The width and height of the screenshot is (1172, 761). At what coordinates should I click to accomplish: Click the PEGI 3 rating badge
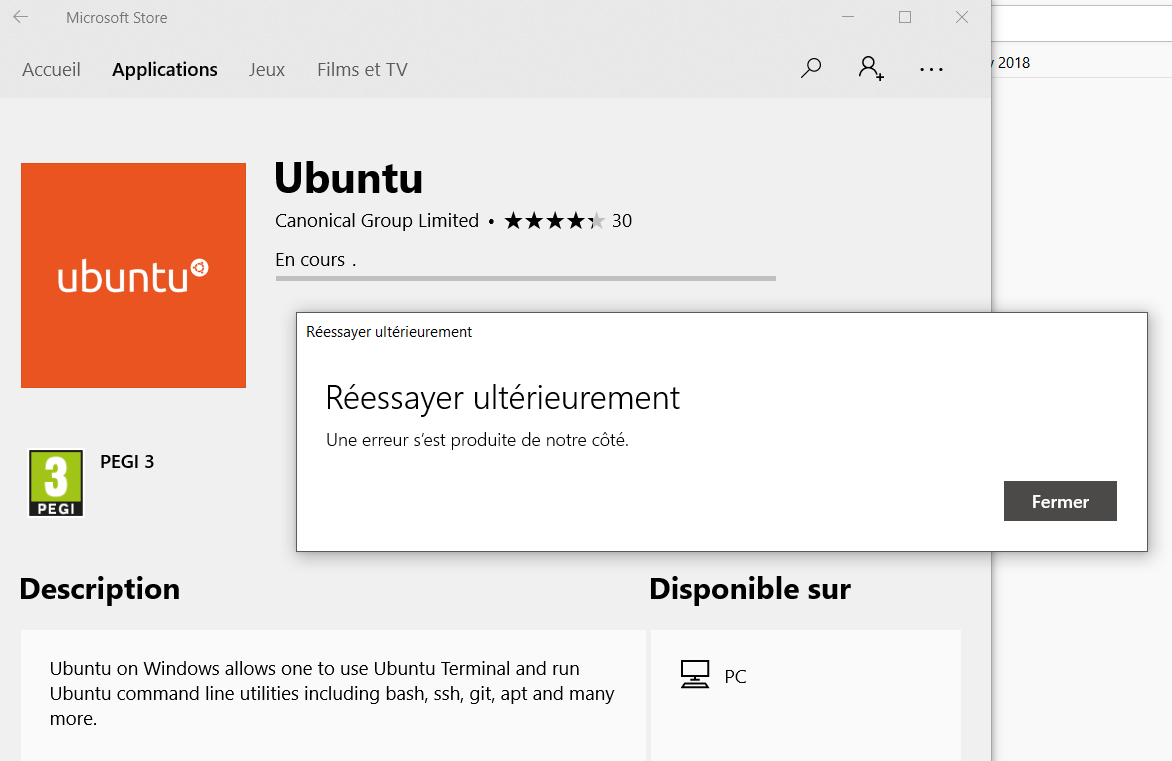56,483
